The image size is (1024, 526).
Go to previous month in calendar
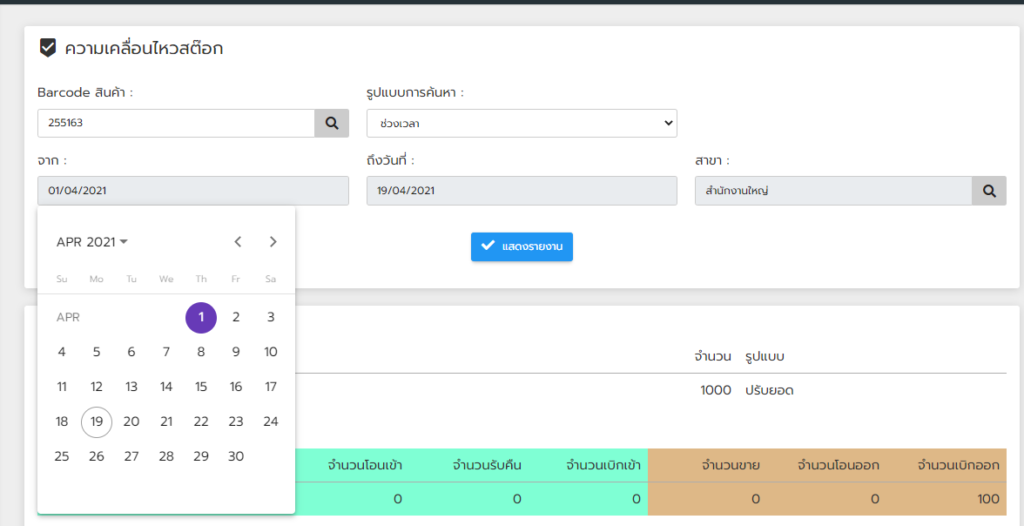click(x=238, y=242)
